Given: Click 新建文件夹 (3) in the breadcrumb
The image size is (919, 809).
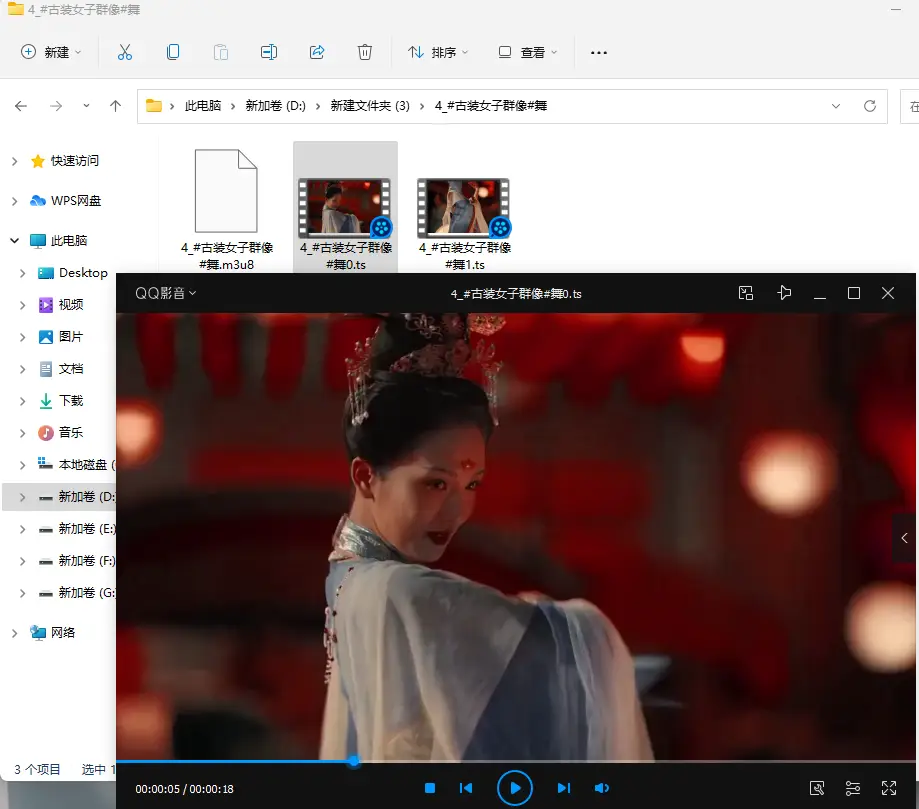Looking at the screenshot, I should [x=370, y=106].
